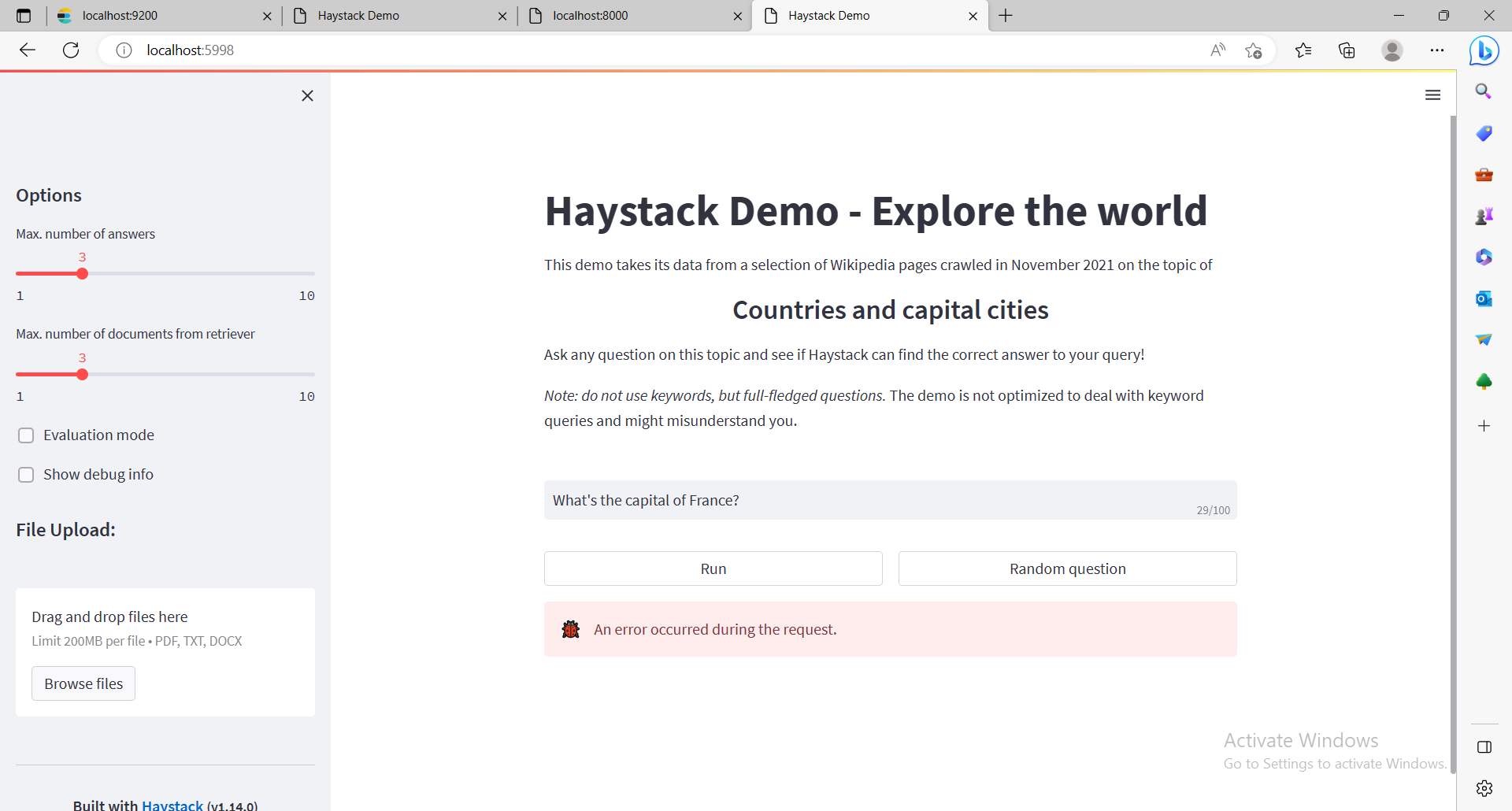Viewport: 1512px width, 811px height.
Task: Open sidebar search tool
Action: pyautogui.click(x=1484, y=91)
